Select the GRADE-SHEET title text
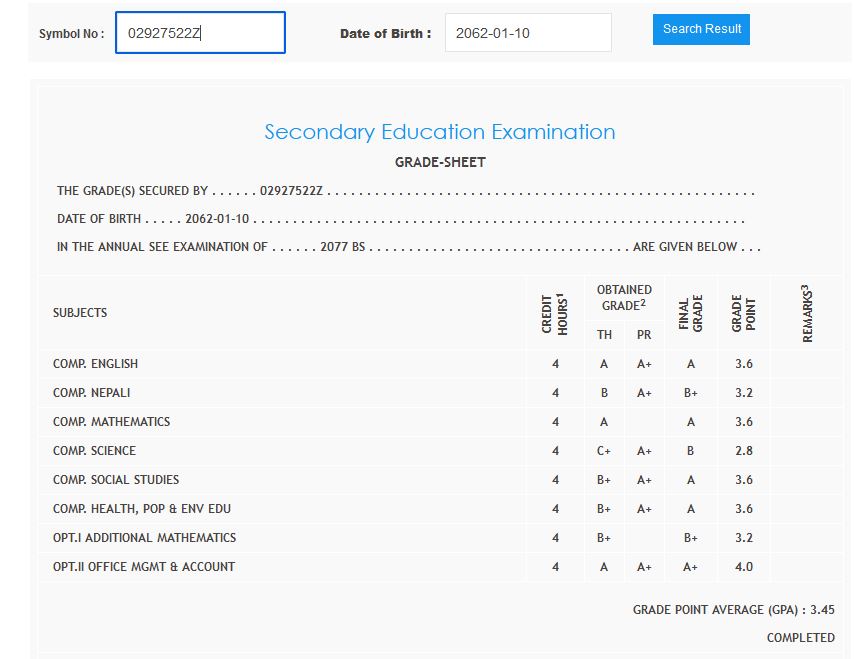 point(440,162)
